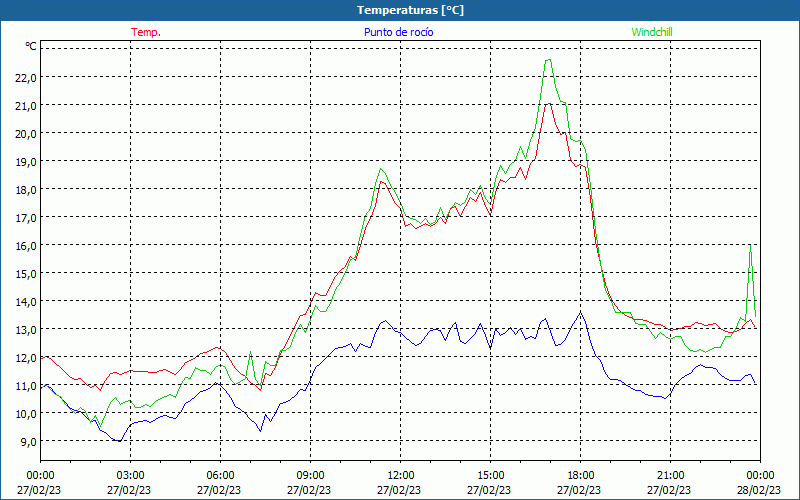
Task: Click the 15,0 y-axis value
Action: tap(27, 274)
